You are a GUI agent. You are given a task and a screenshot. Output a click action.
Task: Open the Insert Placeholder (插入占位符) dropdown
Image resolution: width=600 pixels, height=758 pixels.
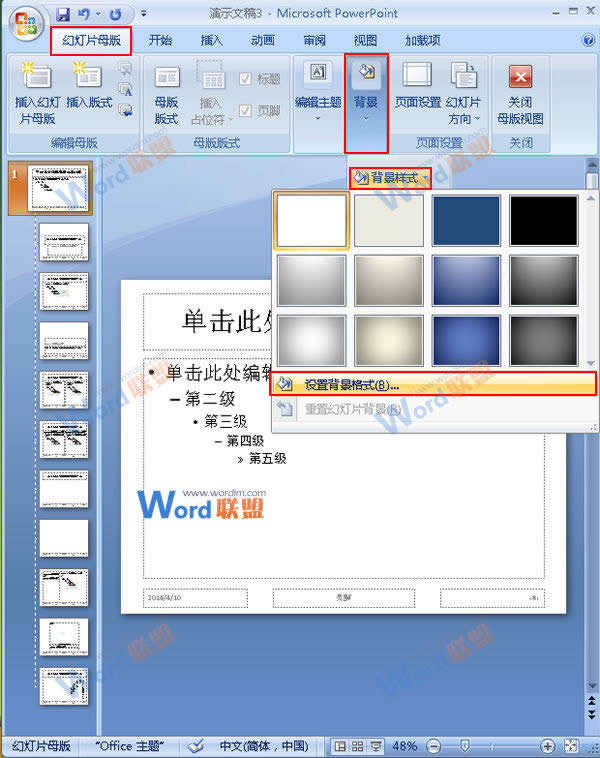click(211, 93)
